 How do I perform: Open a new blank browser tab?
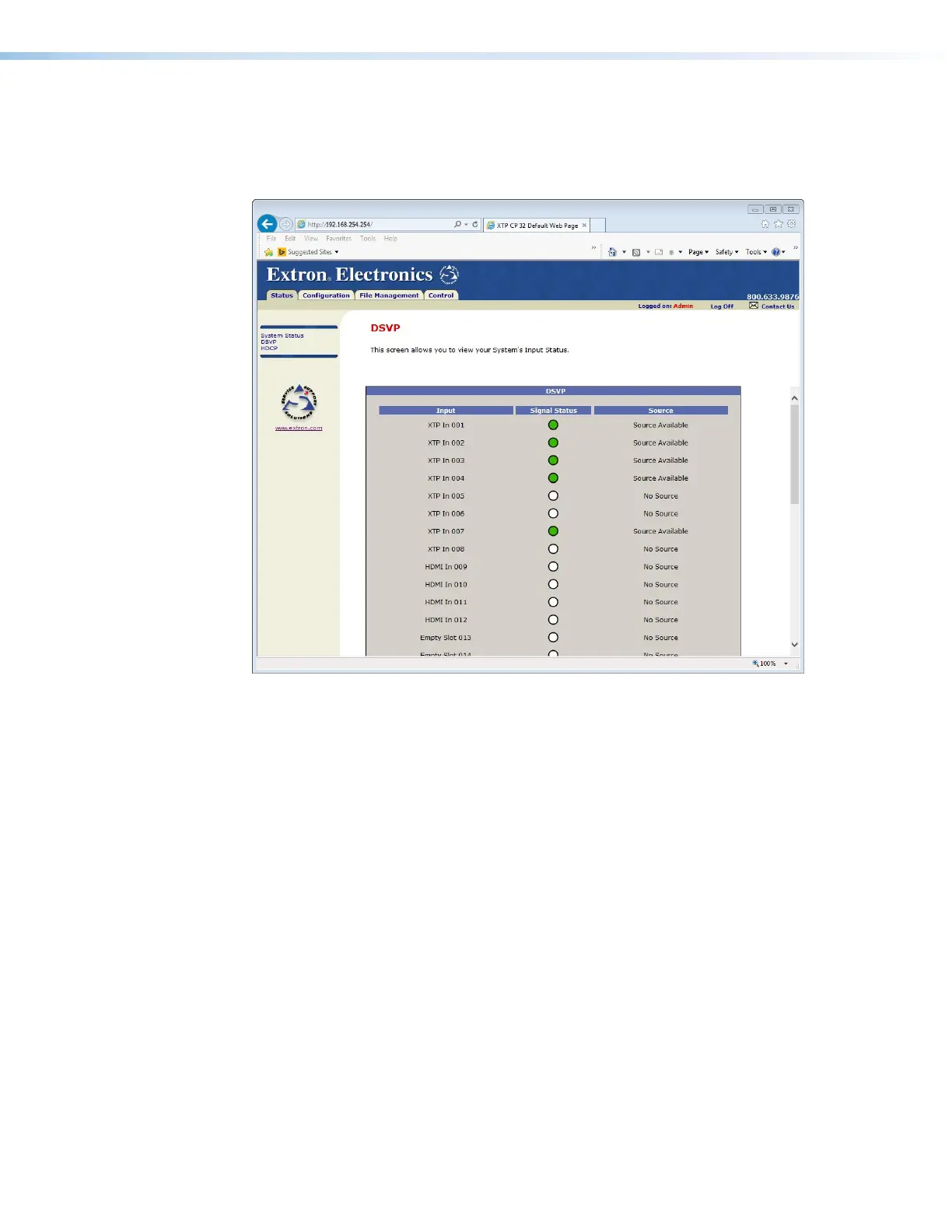pos(598,226)
